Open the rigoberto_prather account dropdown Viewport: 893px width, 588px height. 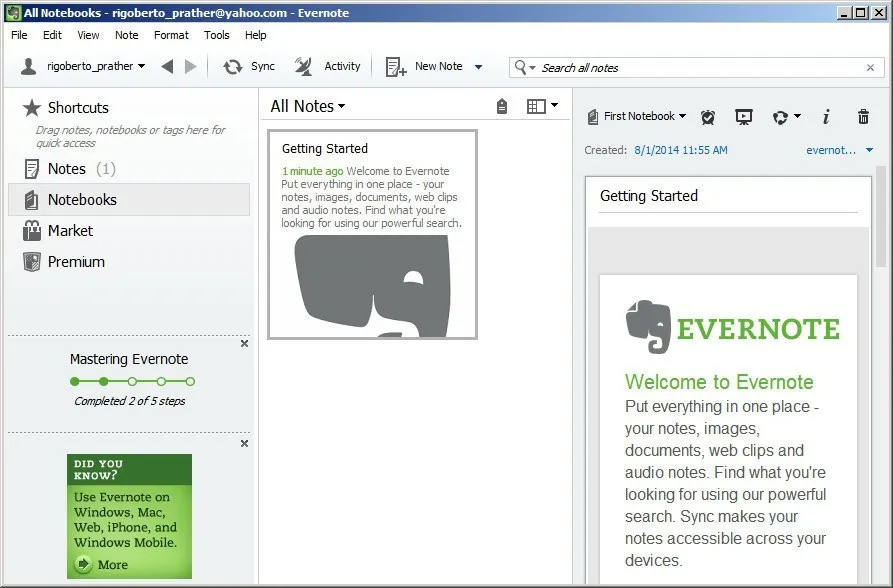coord(96,66)
